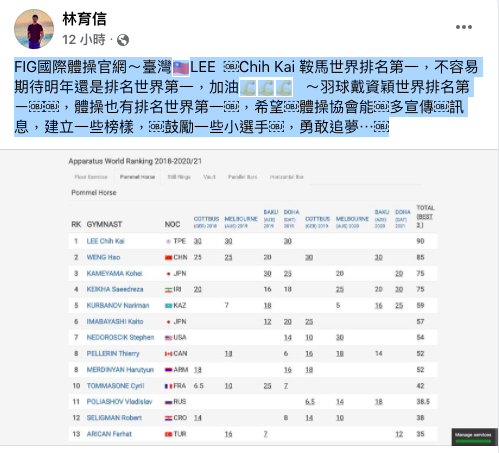Open gymnast link KURBANOV Nariman

tap(118, 305)
